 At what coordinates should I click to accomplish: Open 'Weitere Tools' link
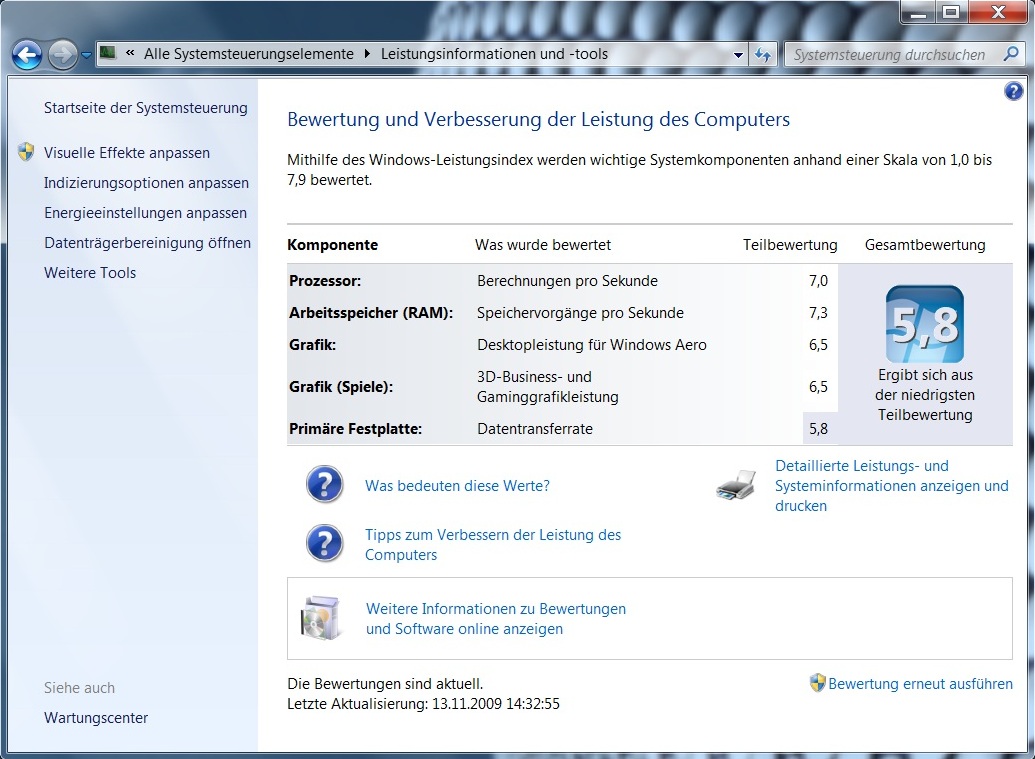[x=90, y=273]
